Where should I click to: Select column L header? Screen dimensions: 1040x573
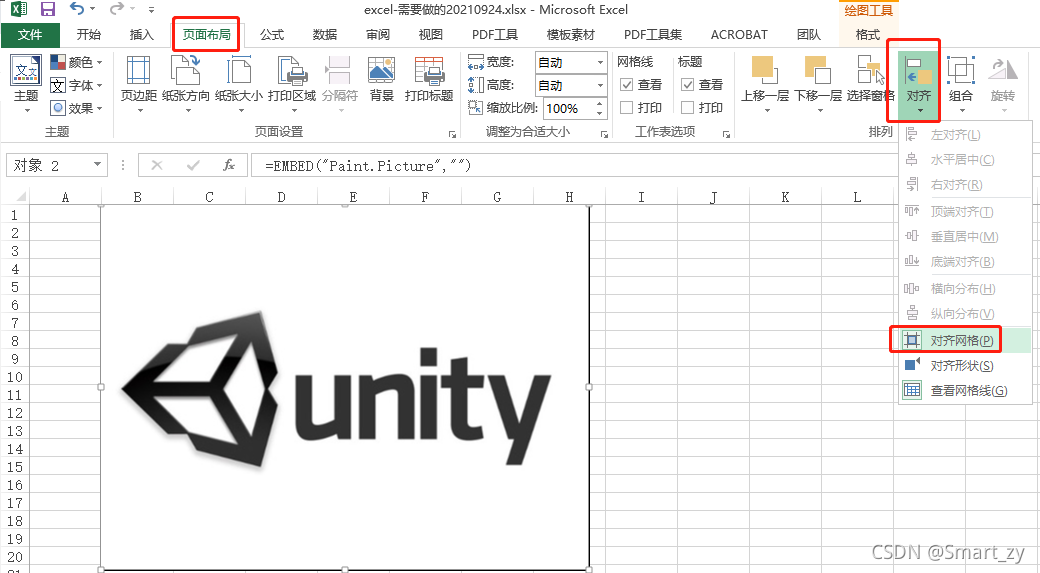pyautogui.click(x=857, y=197)
